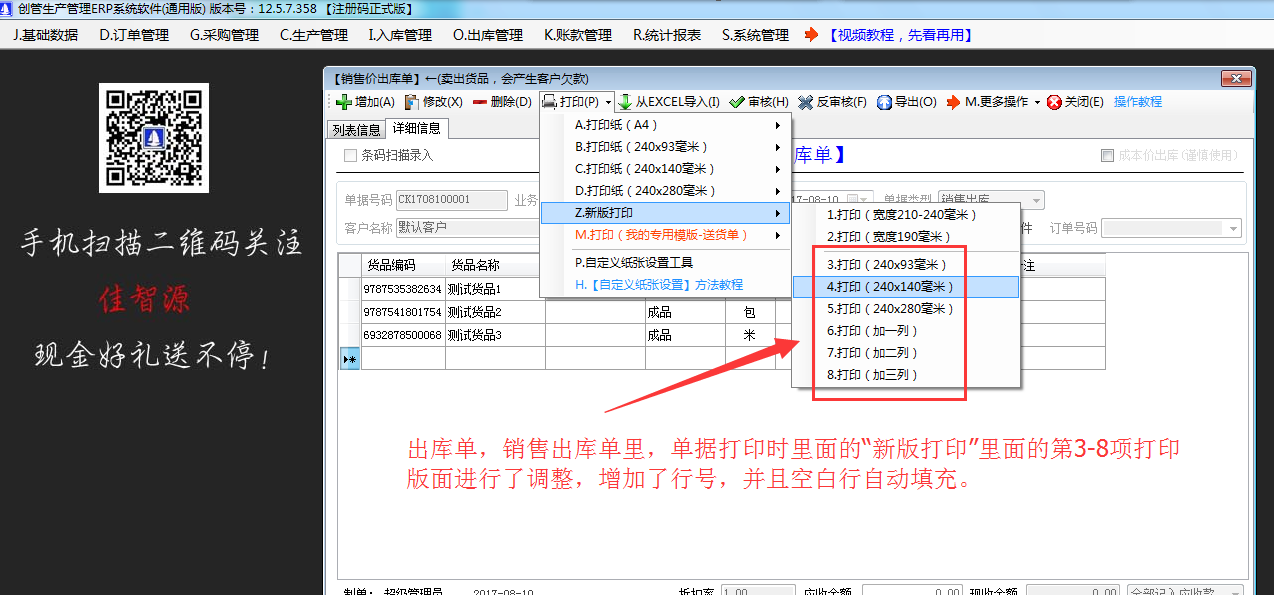
Task: Click the red minus 删除(D) delete icon
Action: [480, 102]
